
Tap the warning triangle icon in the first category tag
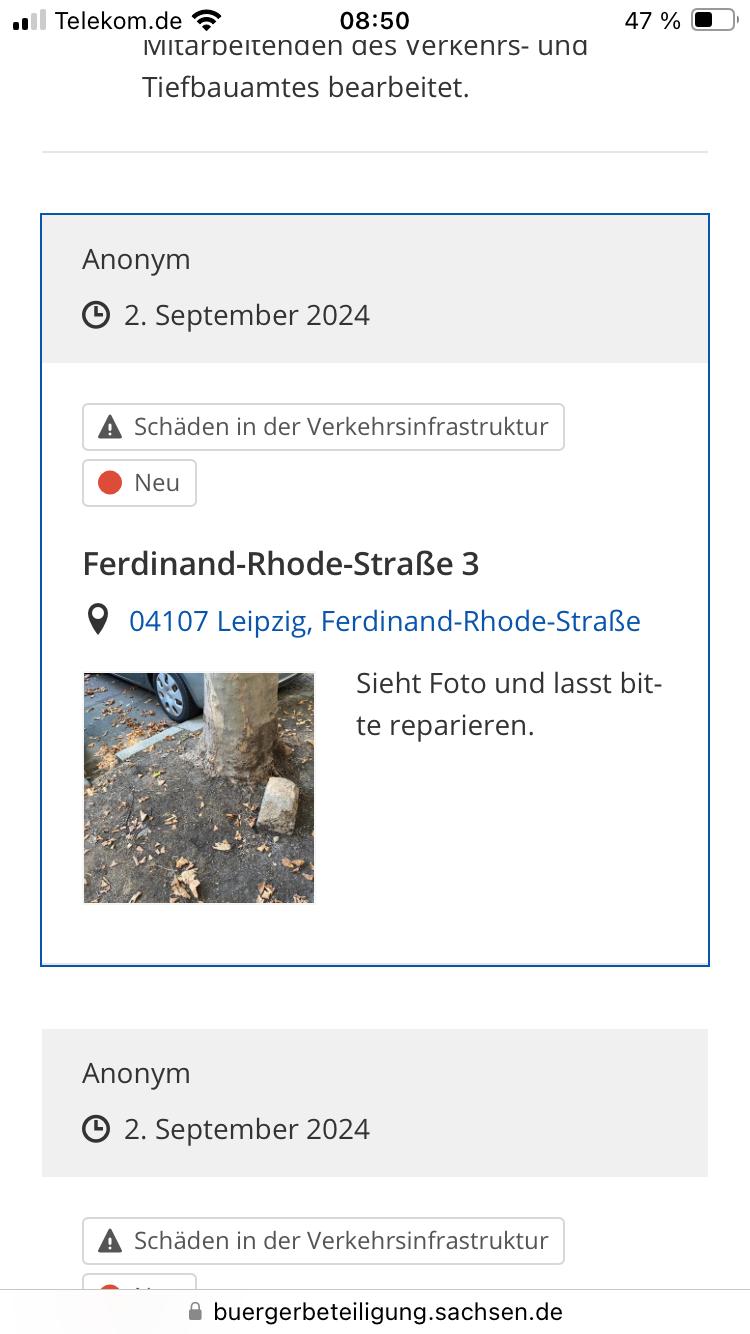point(110,428)
